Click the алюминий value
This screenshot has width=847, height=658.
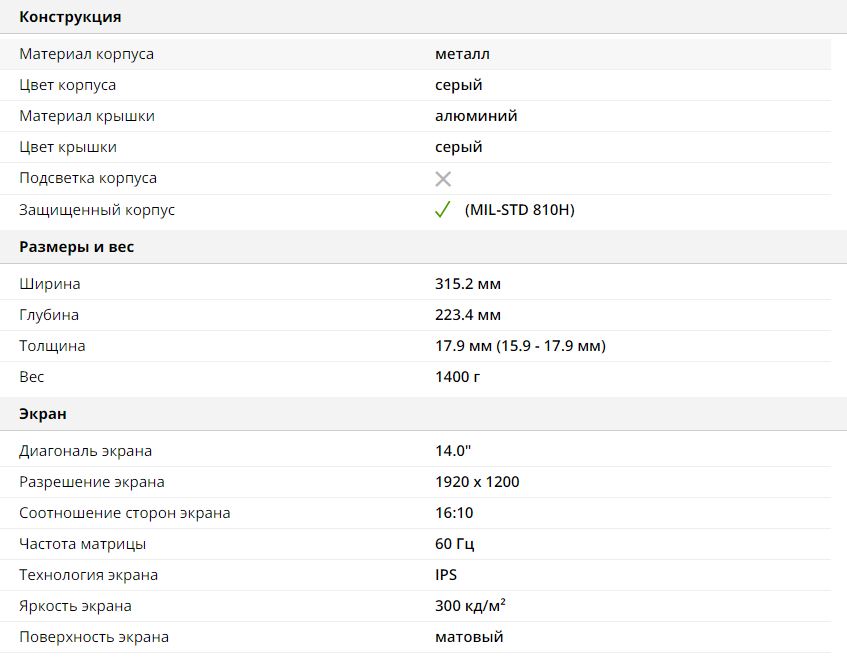click(476, 116)
